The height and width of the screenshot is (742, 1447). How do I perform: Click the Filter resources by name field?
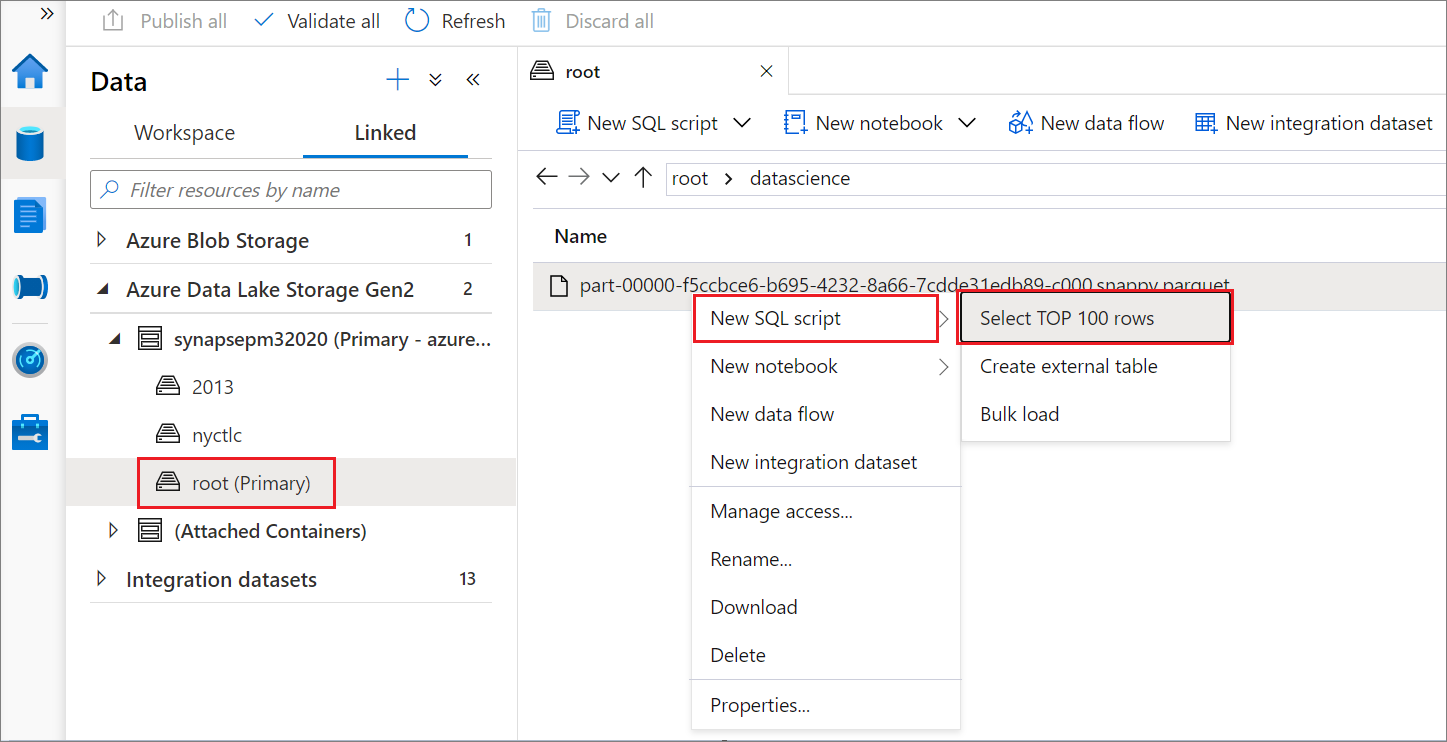pos(291,190)
